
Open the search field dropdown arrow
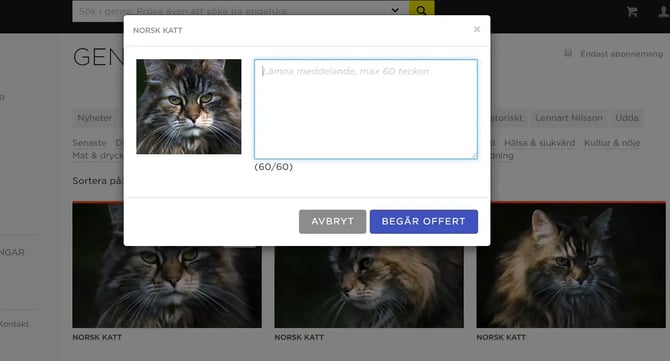point(395,10)
